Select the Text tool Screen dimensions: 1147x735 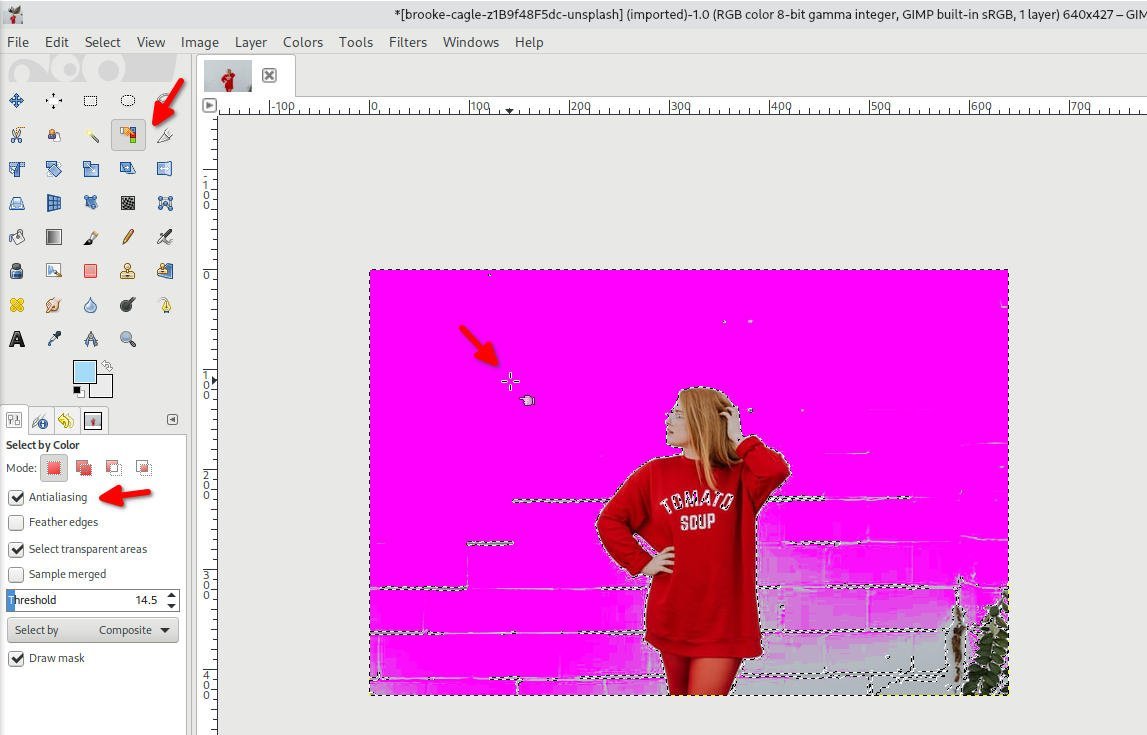point(16,338)
